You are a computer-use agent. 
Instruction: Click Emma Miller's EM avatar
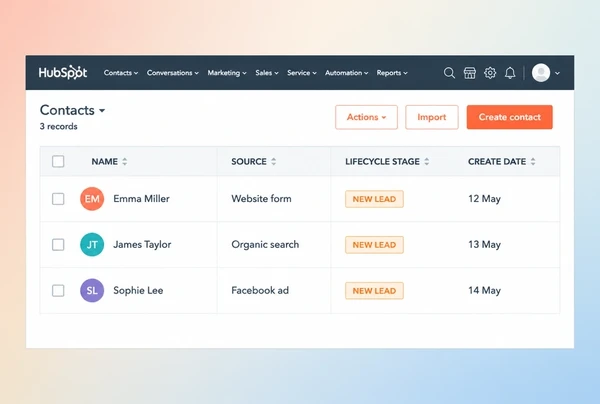(x=92, y=199)
